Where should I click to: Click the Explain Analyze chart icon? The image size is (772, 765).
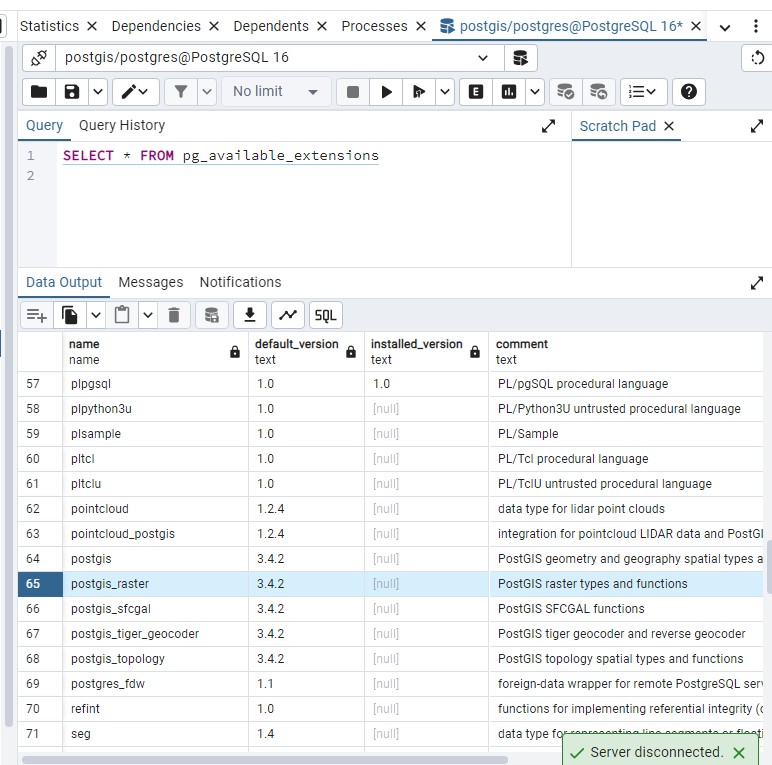(x=509, y=92)
